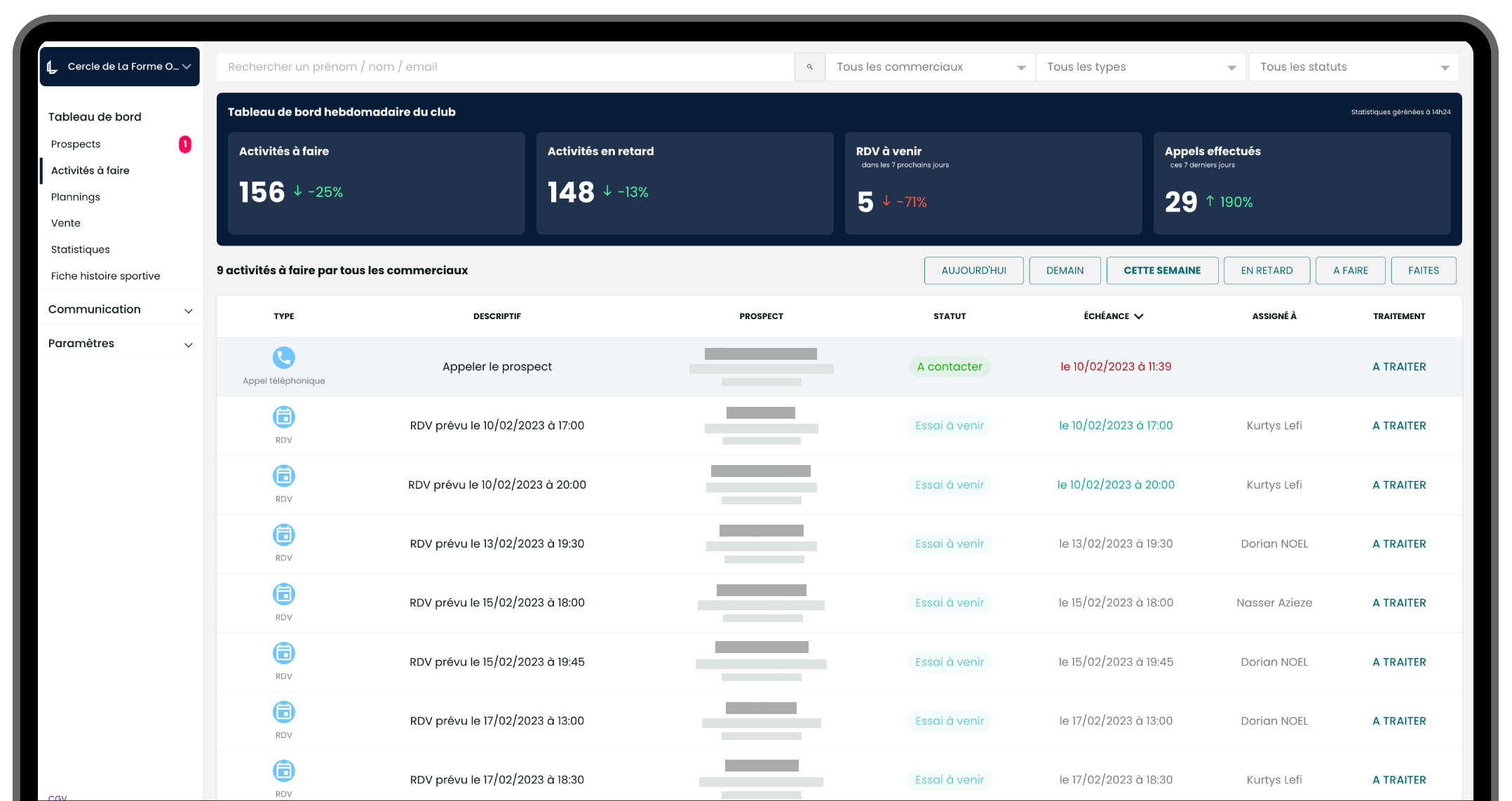Click the Appels effectués stat card
The height and width of the screenshot is (801, 1512).
[x=1302, y=183]
